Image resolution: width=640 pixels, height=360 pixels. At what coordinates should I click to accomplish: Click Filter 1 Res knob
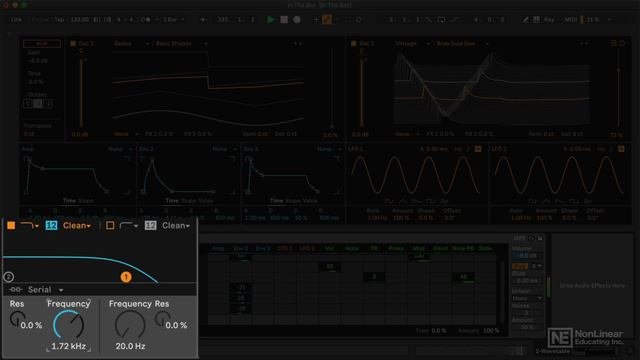(17, 319)
